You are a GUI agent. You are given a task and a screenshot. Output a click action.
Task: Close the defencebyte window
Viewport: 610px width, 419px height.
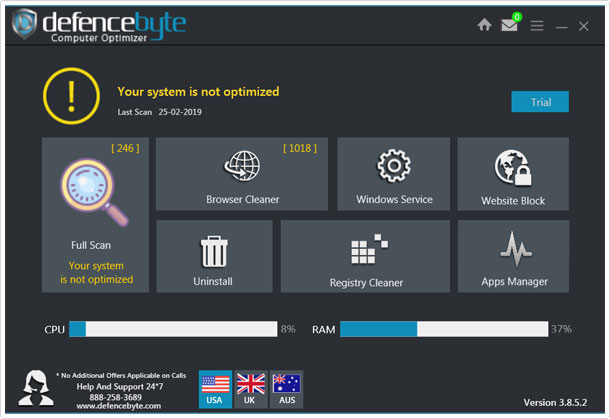click(584, 26)
